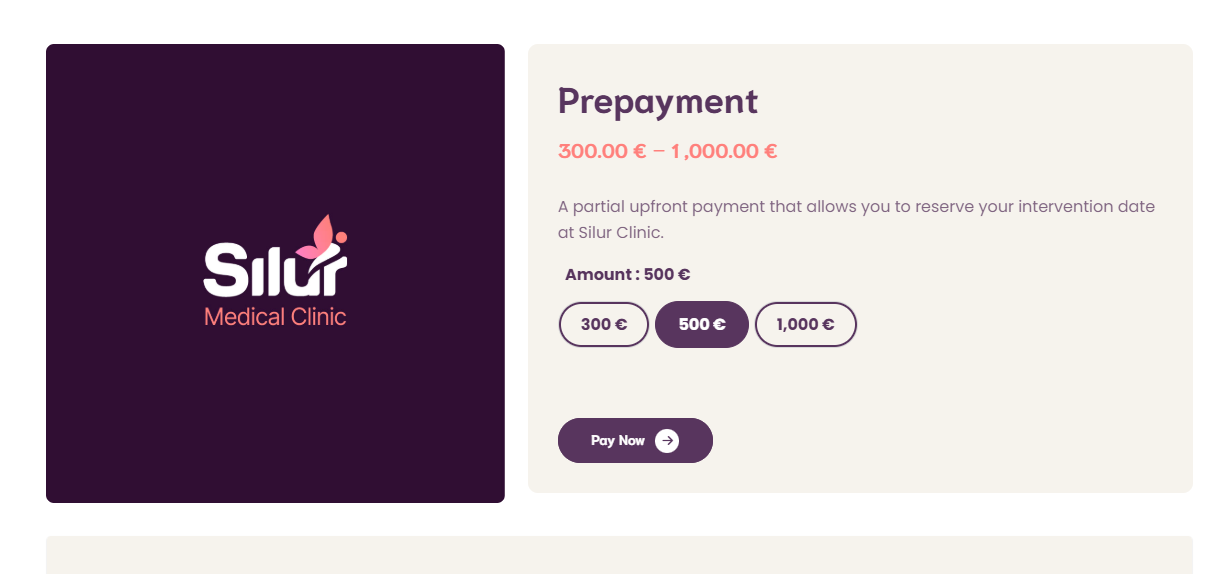The image size is (1230, 574).
Task: Click the word "Amount" above the options
Action: (598, 275)
